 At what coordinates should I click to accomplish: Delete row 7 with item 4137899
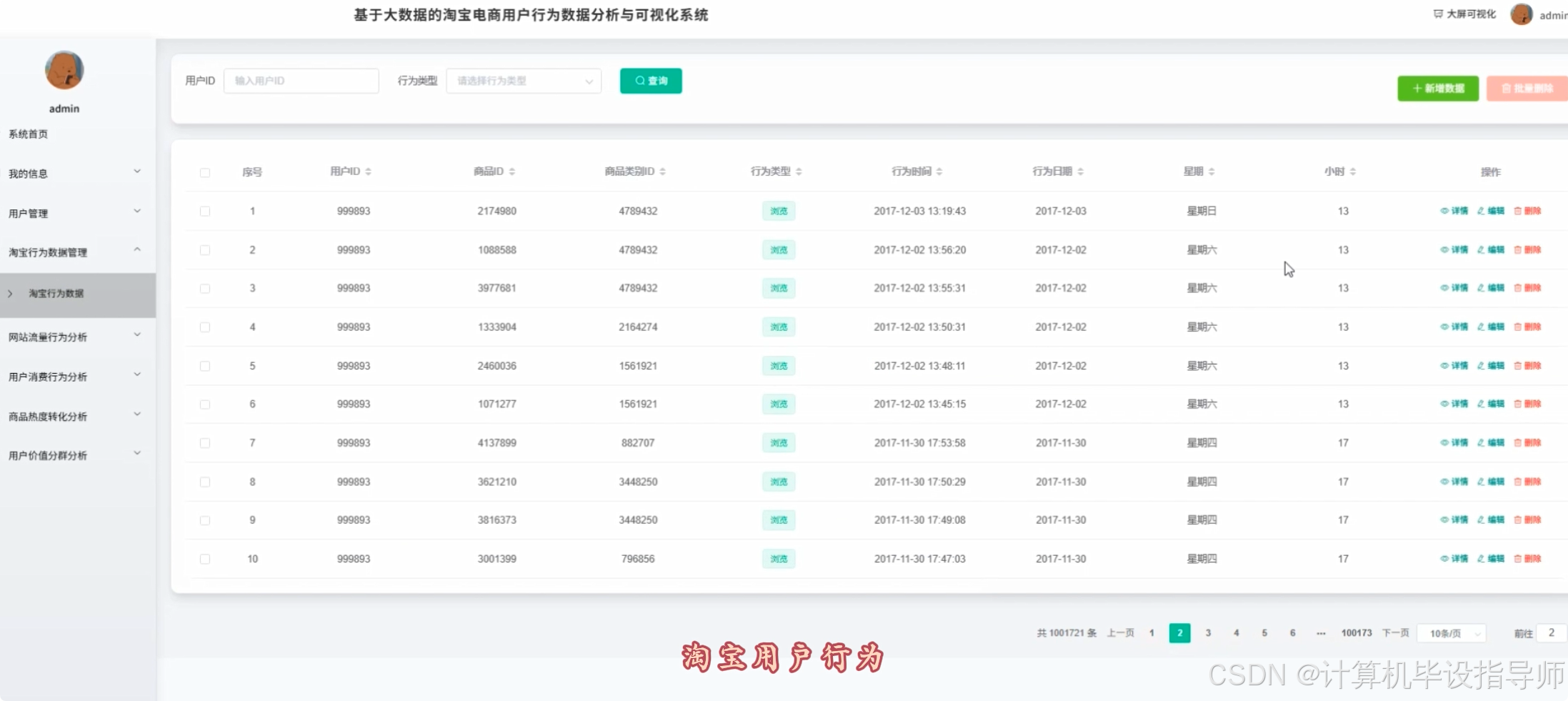pos(1528,443)
